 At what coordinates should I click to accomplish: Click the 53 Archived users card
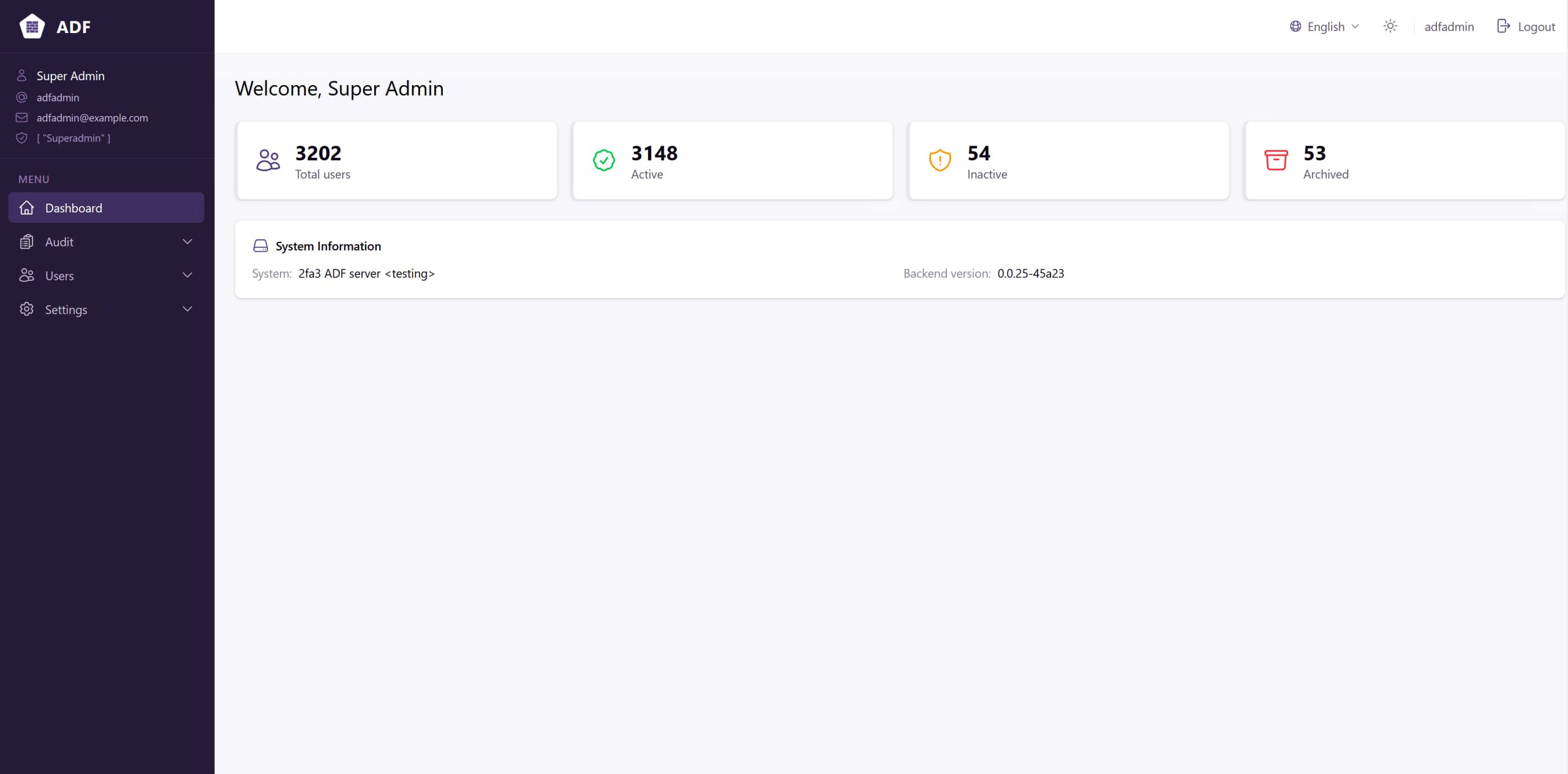click(1405, 160)
